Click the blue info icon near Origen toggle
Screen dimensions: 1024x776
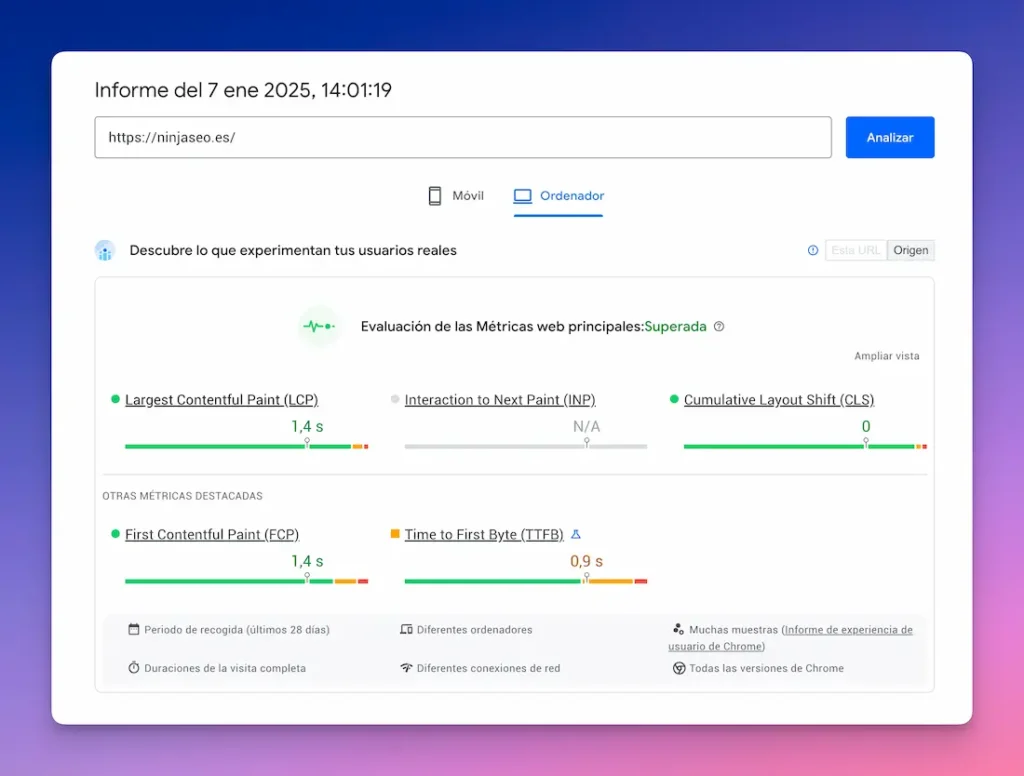coord(812,250)
